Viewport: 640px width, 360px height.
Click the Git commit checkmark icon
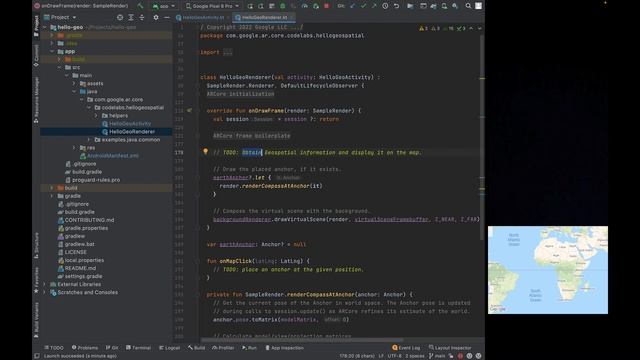click(363, 6)
